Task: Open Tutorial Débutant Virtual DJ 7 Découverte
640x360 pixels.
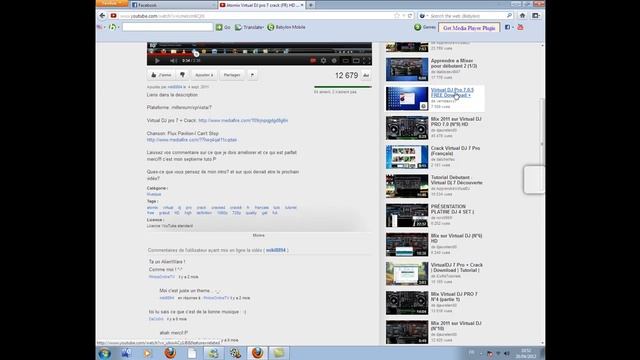Action: (456, 180)
